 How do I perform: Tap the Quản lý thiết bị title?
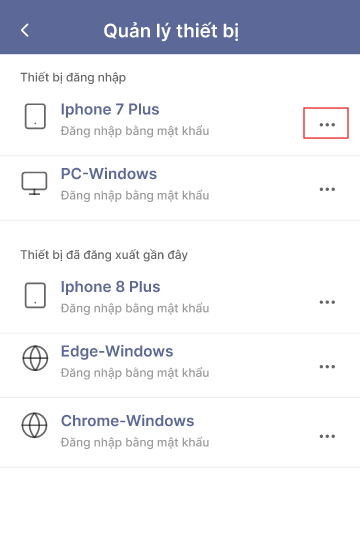click(171, 31)
